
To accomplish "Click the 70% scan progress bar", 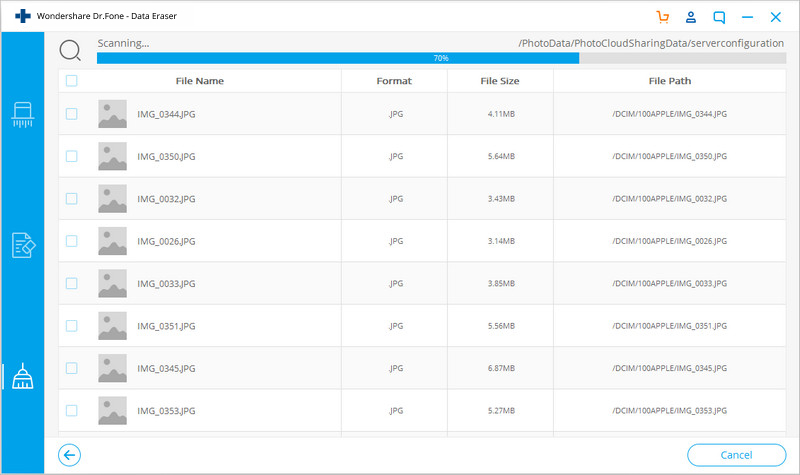I will pos(441,58).
